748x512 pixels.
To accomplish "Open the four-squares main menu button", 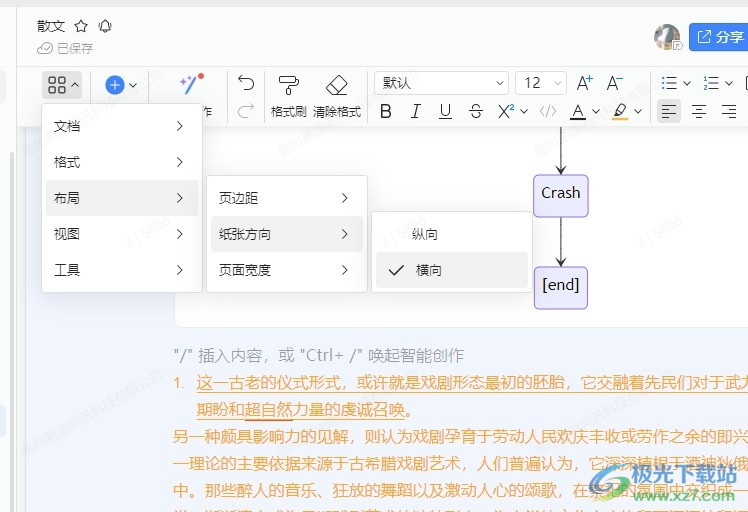I will click(x=62, y=85).
